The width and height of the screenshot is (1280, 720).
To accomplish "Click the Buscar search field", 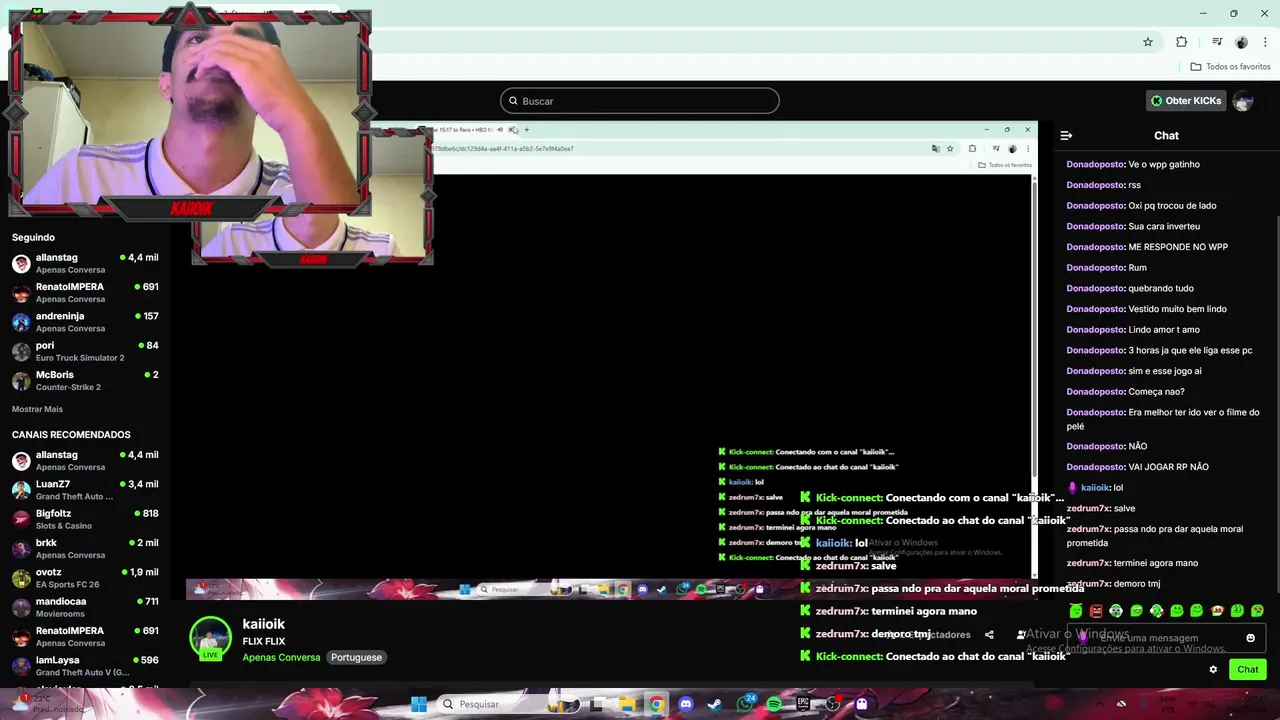I will click(x=640, y=101).
